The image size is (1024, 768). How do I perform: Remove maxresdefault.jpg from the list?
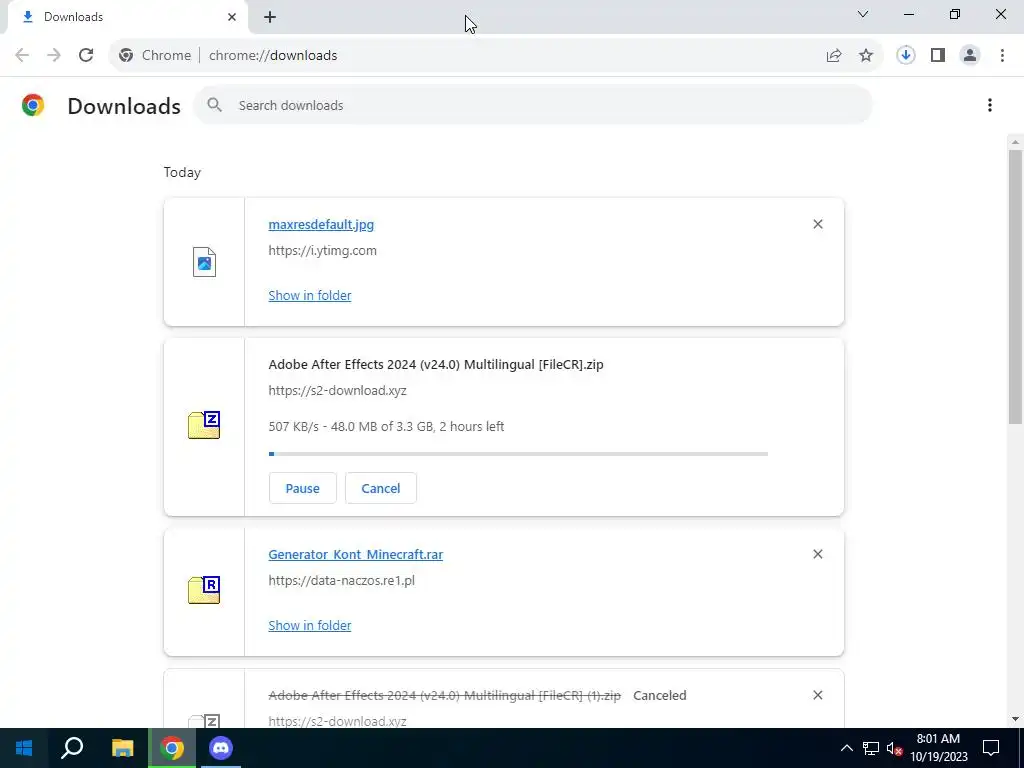pyautogui.click(x=818, y=224)
